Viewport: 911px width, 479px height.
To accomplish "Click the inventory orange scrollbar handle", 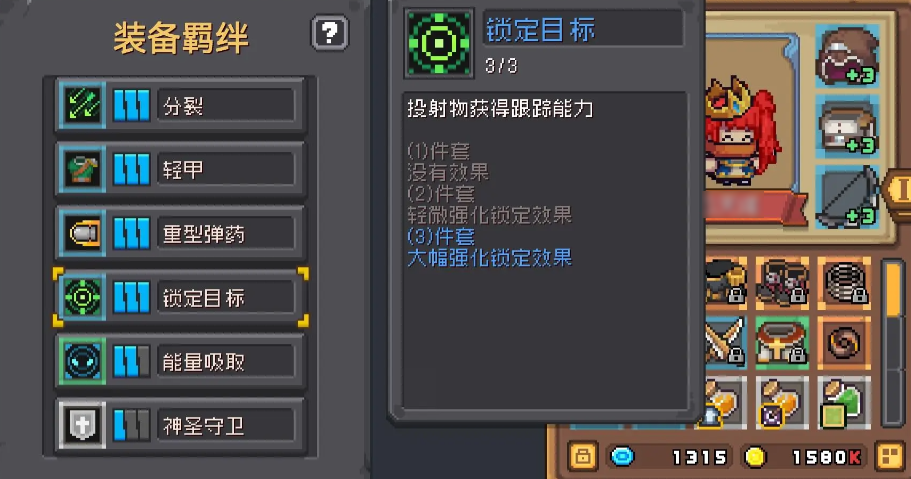I will pyautogui.click(x=894, y=289).
